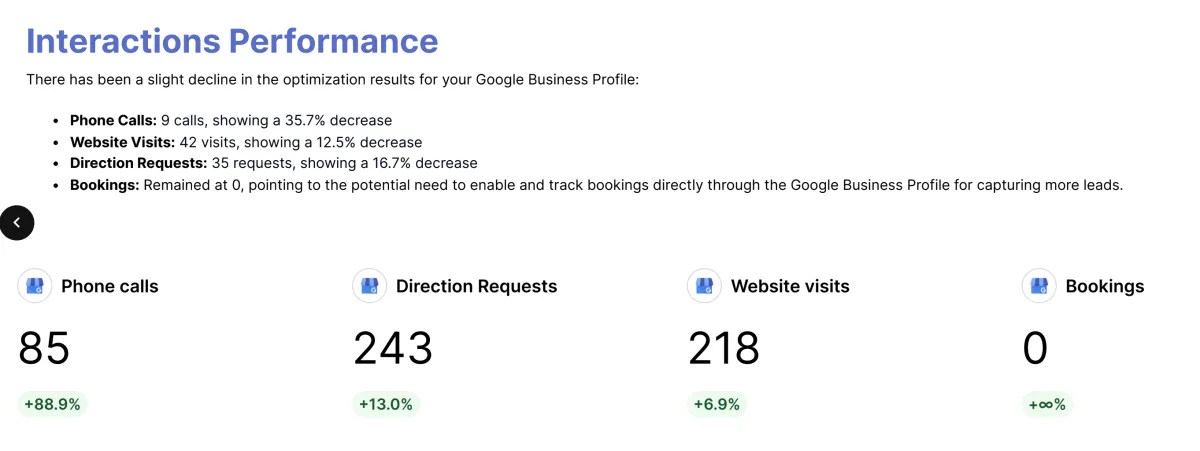
Task: Click the Phone calls metric label
Action: point(110,286)
